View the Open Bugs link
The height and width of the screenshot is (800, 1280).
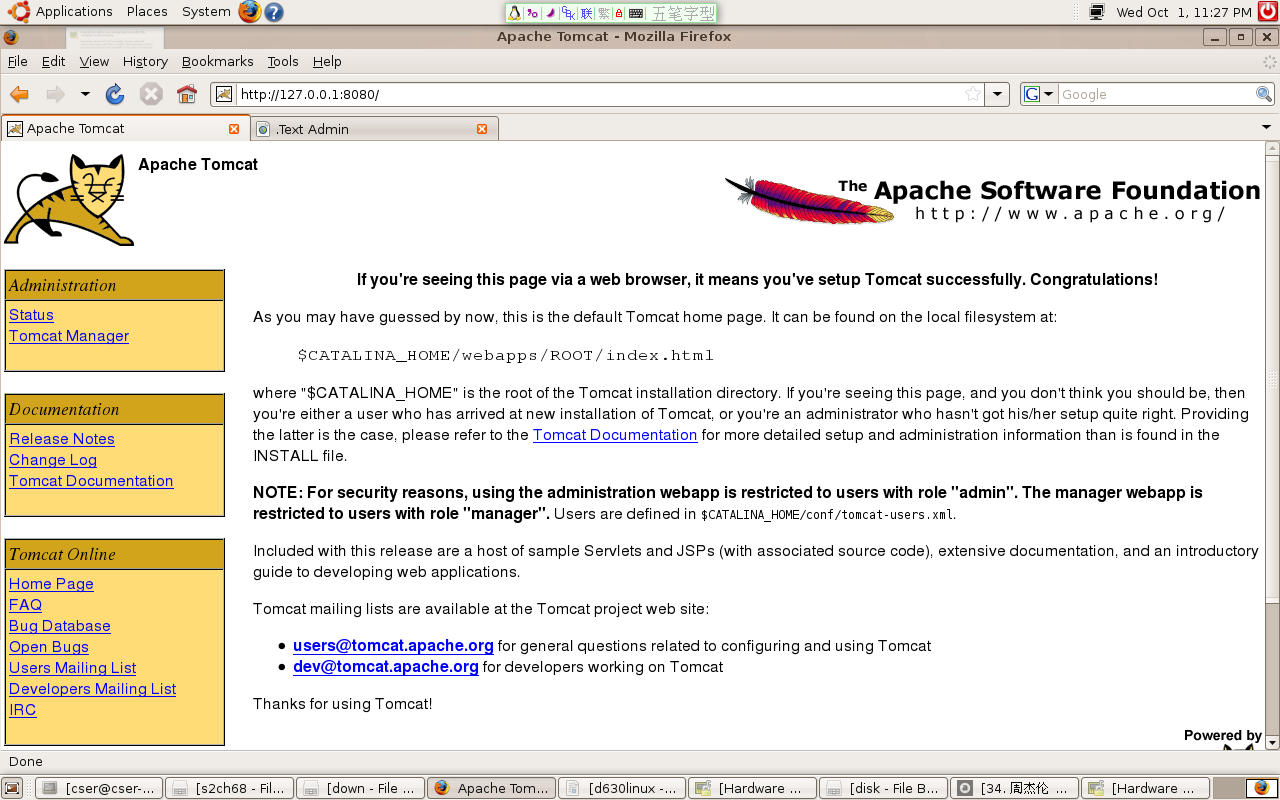49,647
